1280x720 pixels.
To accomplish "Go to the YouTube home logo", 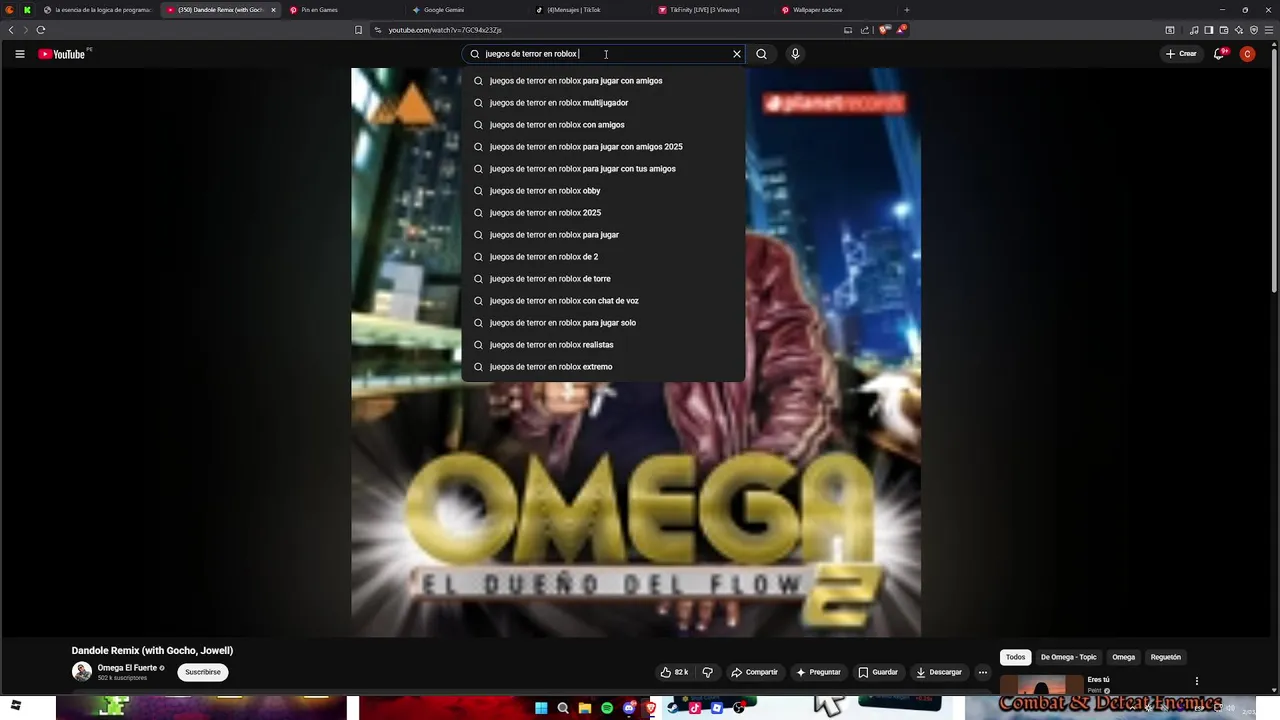I will [x=62, y=54].
